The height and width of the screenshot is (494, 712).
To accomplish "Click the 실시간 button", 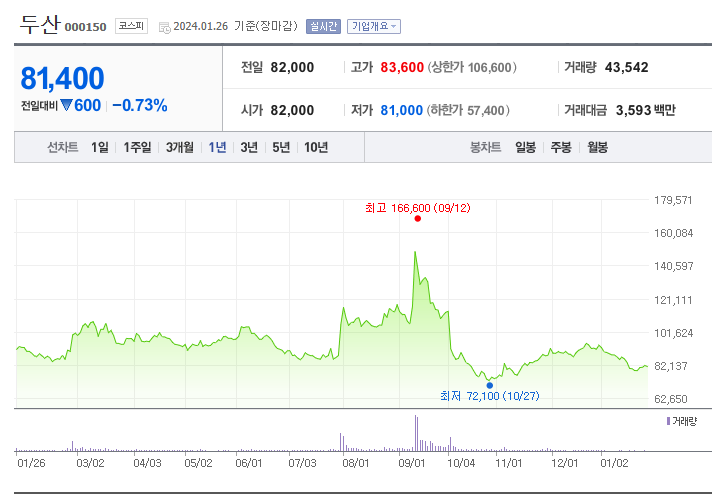I will pyautogui.click(x=323, y=26).
